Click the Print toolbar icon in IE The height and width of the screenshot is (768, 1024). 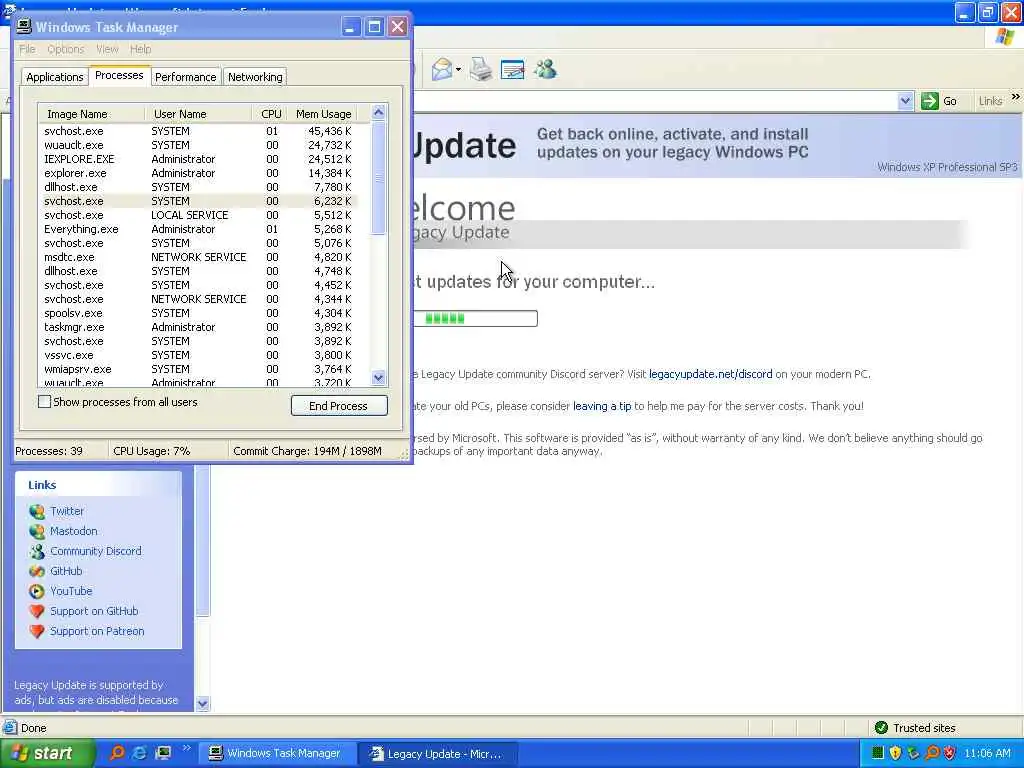(x=481, y=69)
